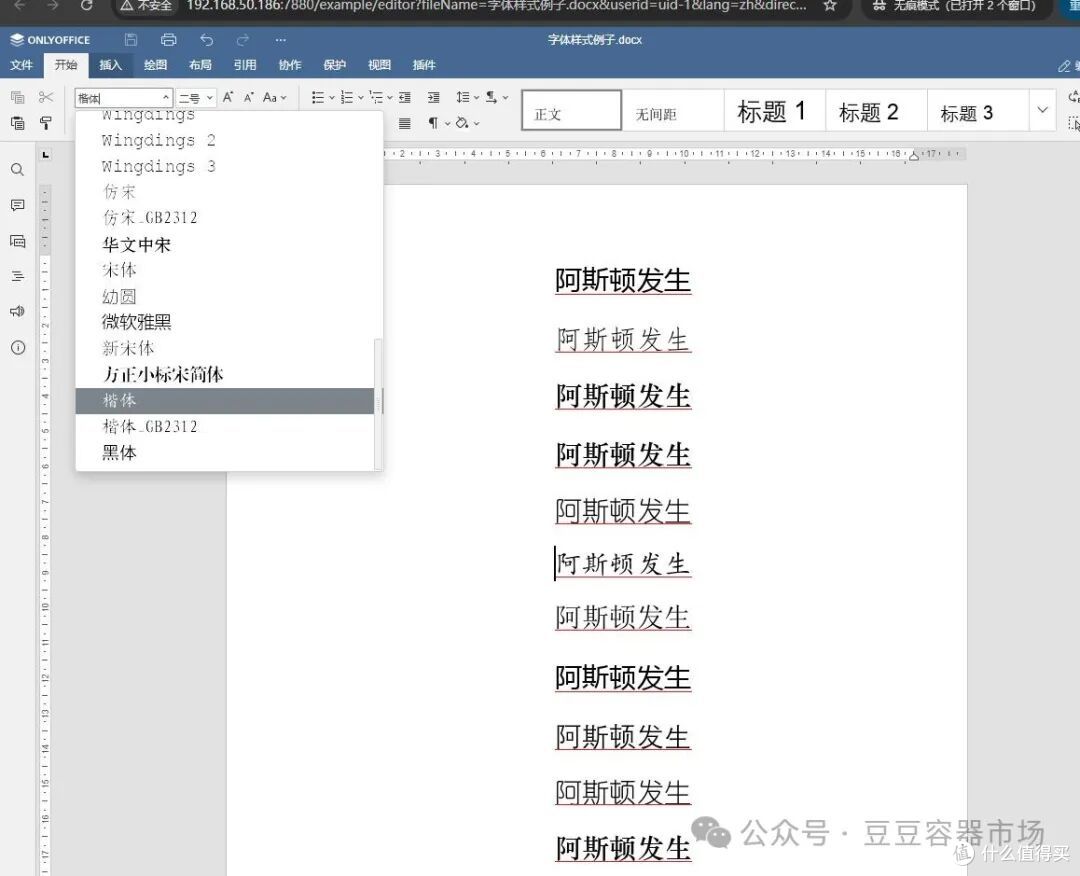Click the numbered list icon
Screen dimensions: 1080x876
coord(347,97)
